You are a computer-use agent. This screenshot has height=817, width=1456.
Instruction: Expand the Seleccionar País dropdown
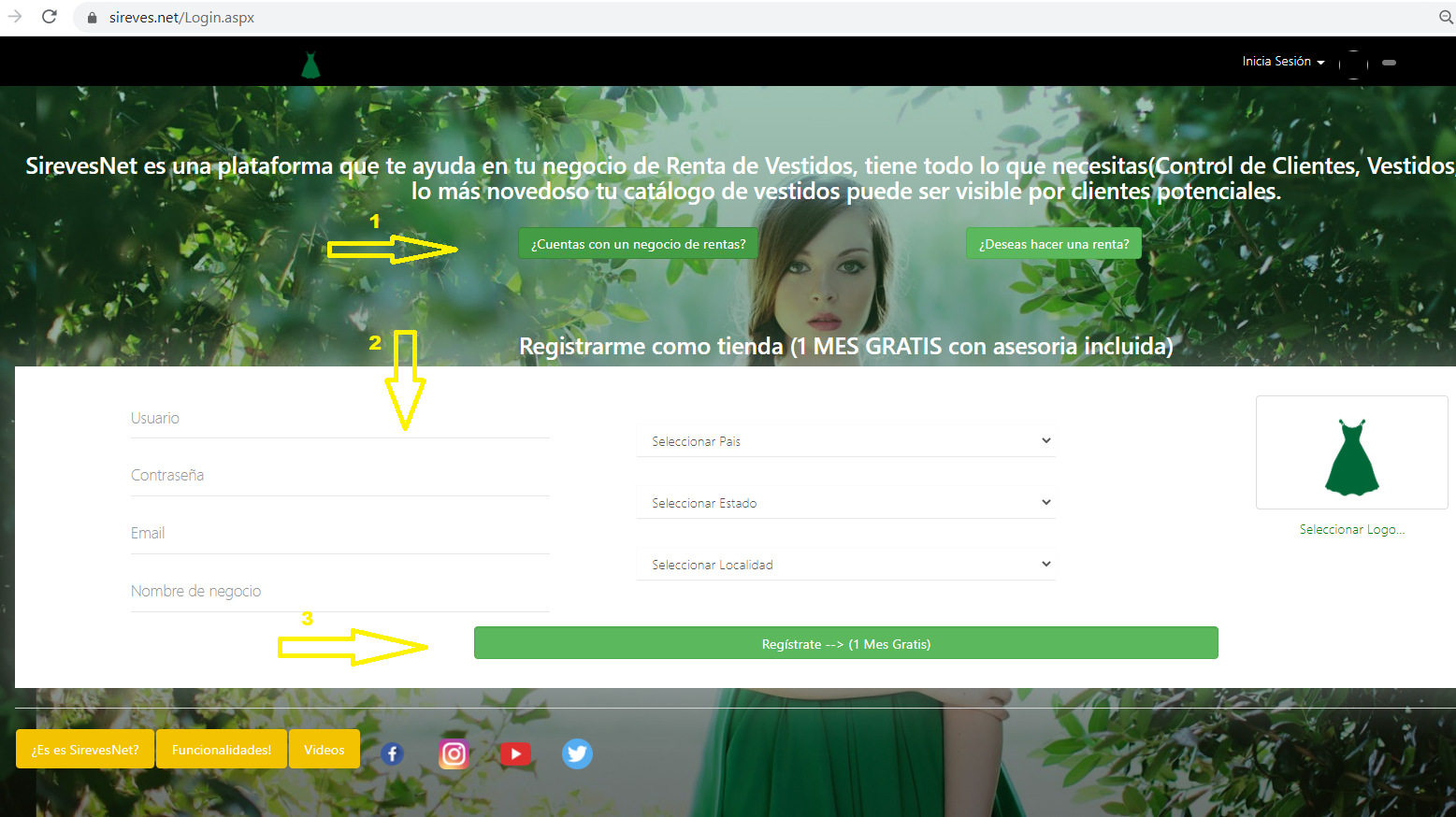click(845, 441)
